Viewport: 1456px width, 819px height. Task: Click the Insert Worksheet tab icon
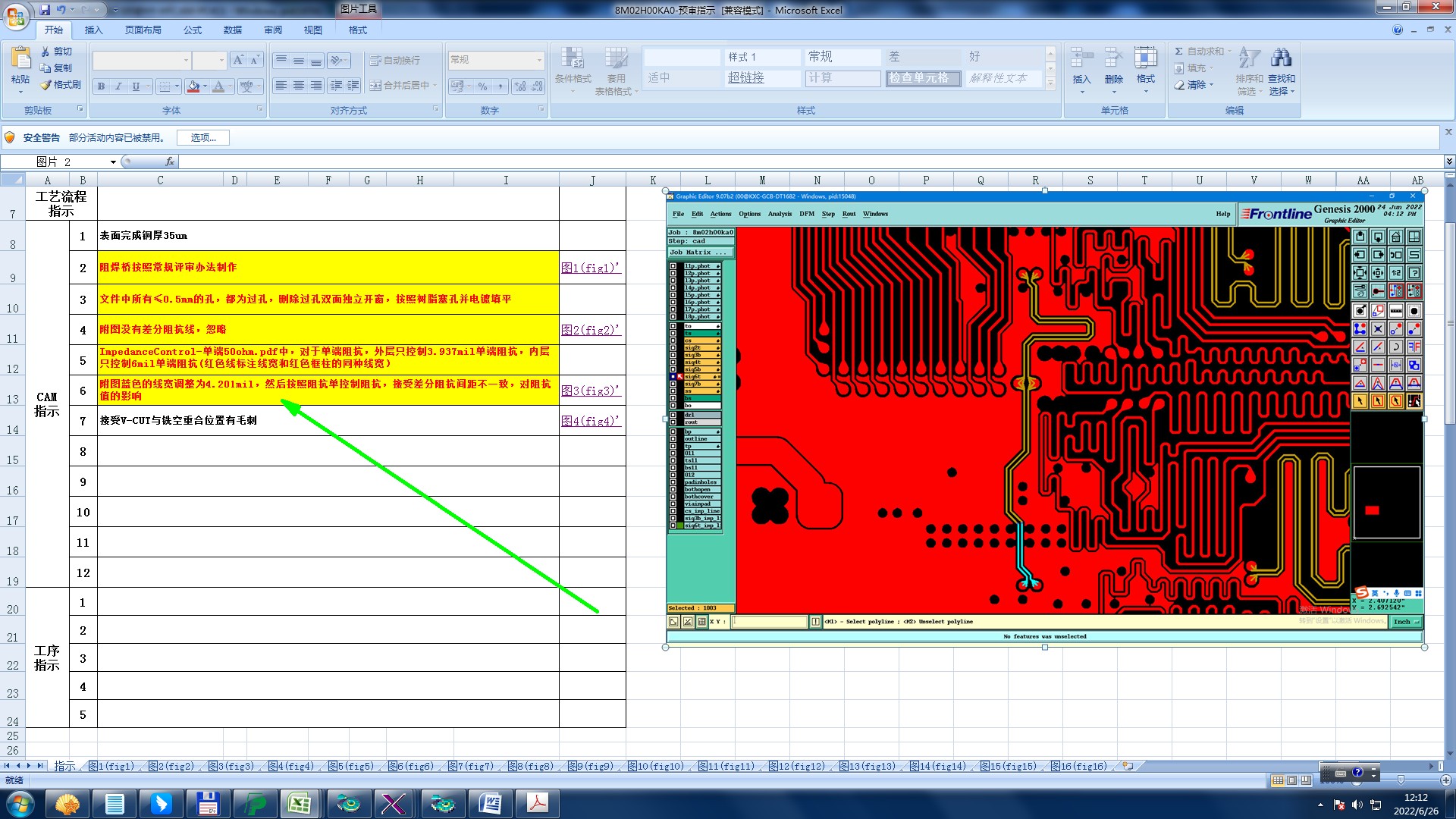coord(1128,766)
